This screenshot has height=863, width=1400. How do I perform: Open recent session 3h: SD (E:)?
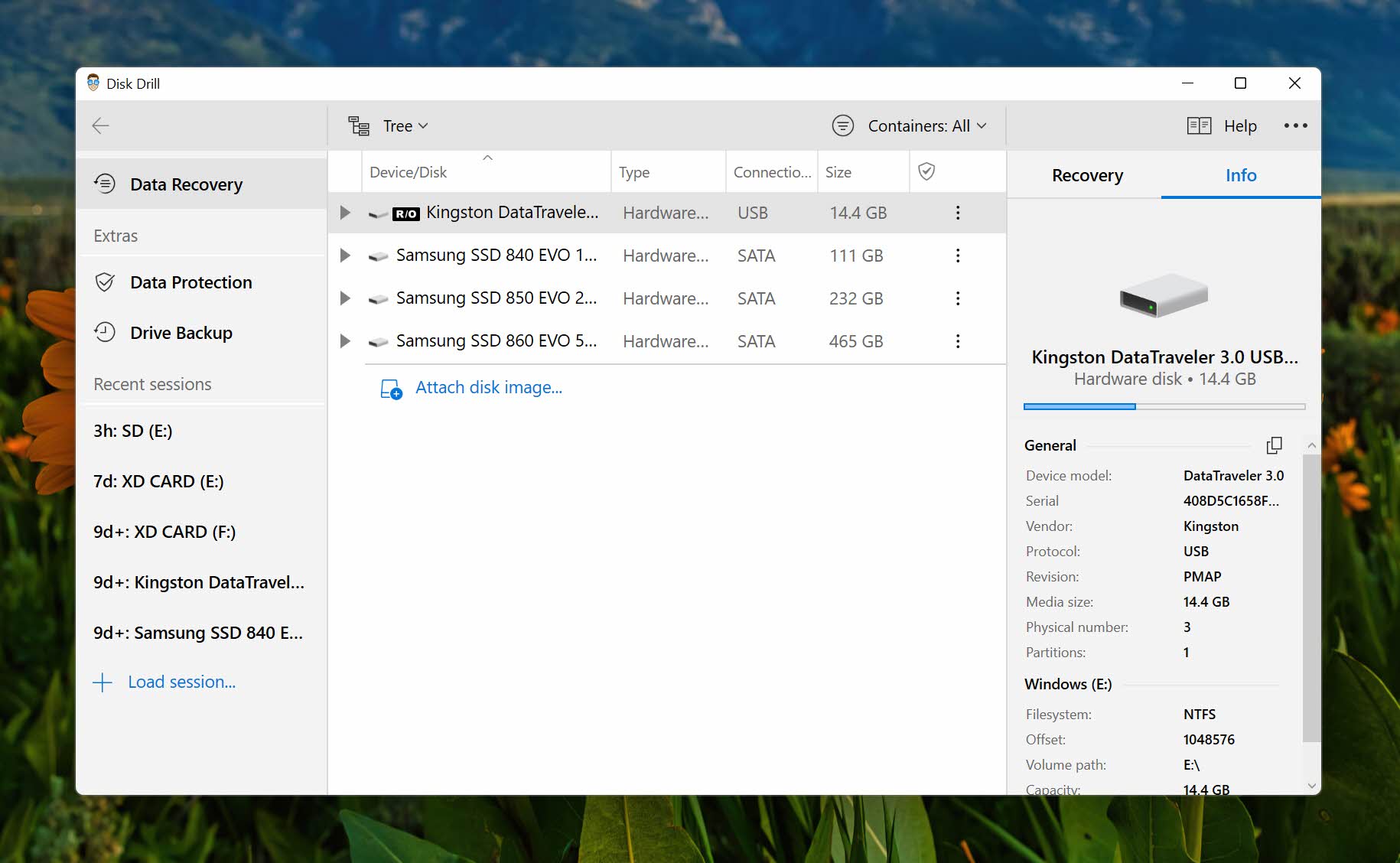click(202, 431)
